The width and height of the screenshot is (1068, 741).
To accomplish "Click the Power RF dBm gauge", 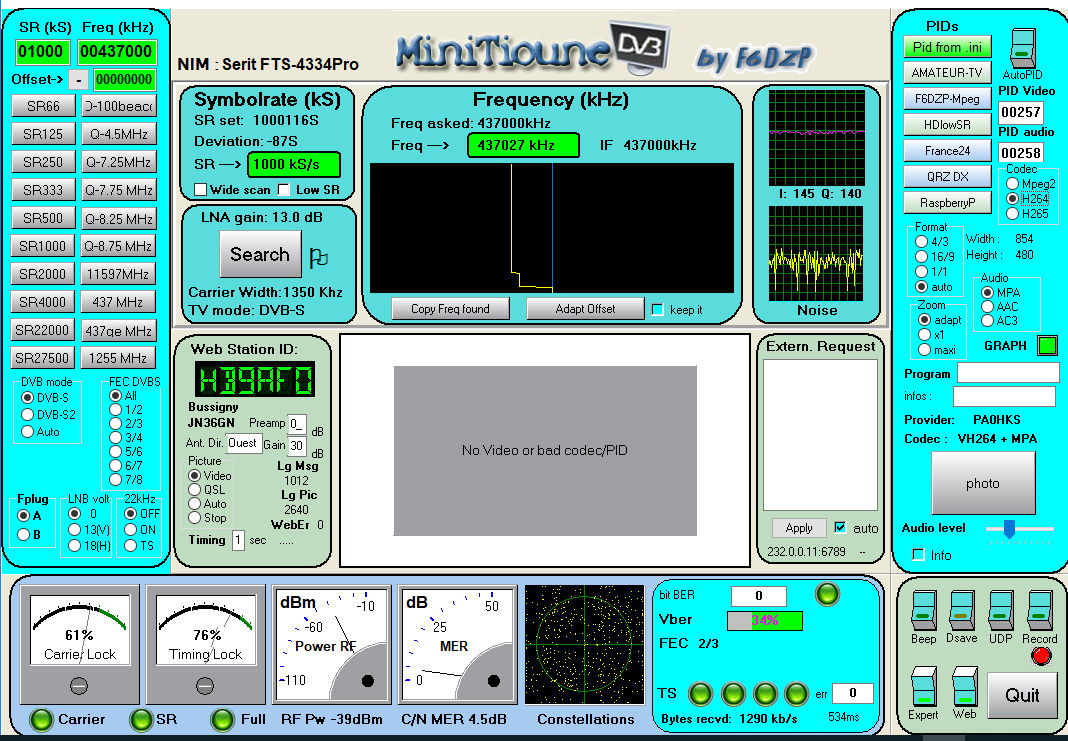I will click(x=332, y=644).
